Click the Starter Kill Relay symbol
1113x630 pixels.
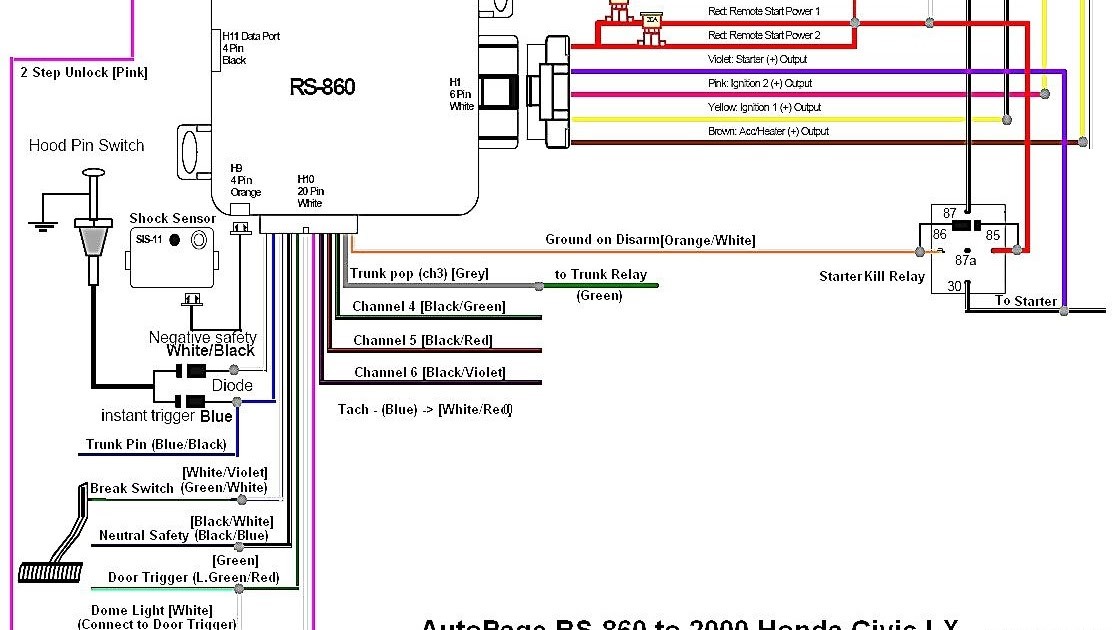tap(968, 248)
